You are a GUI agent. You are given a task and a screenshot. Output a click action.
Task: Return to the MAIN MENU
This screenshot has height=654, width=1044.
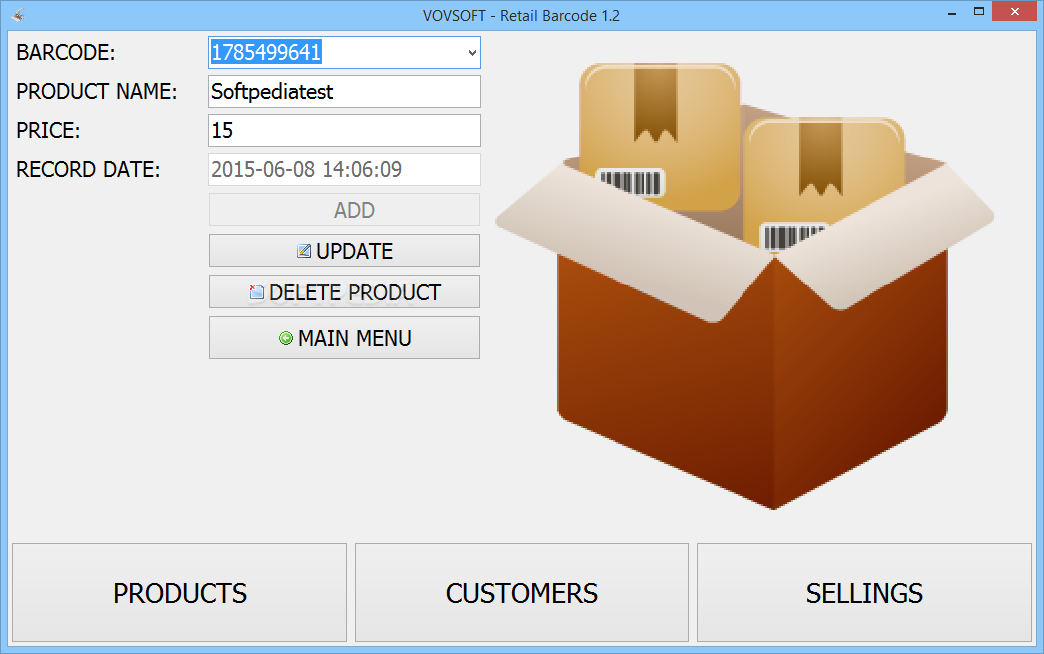344,338
